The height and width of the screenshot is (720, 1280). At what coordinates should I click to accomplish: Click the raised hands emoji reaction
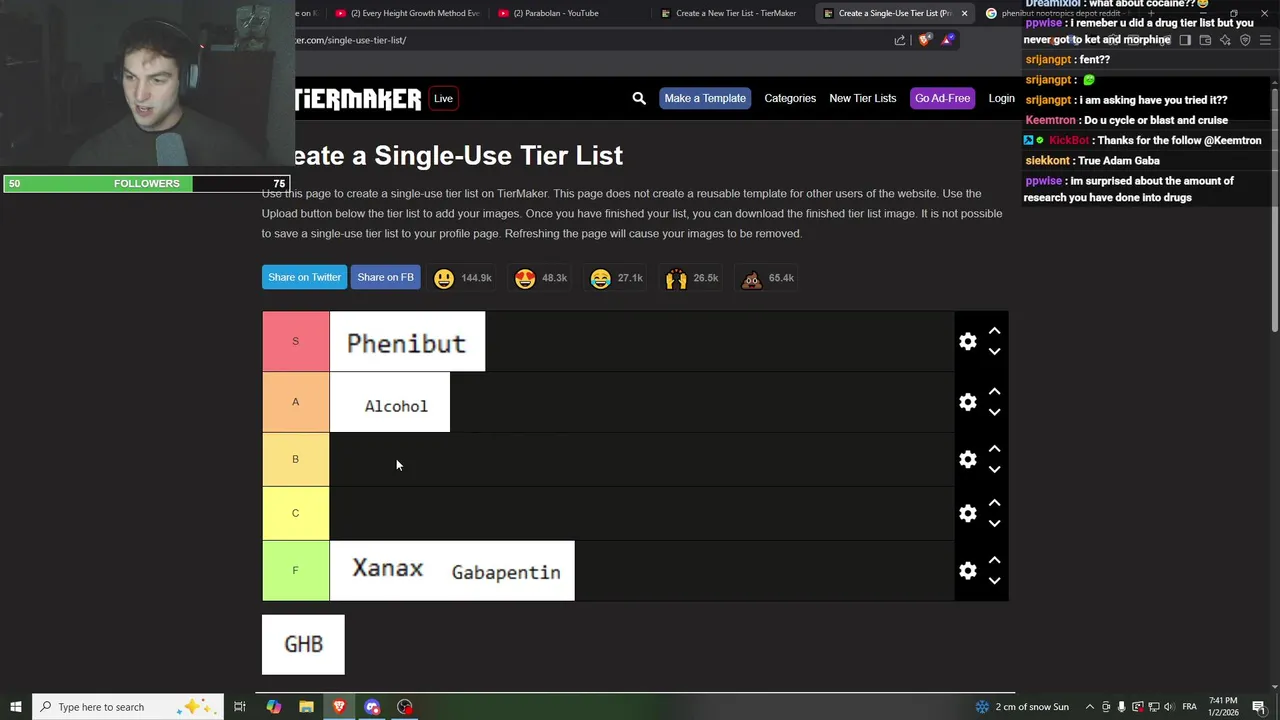point(676,278)
